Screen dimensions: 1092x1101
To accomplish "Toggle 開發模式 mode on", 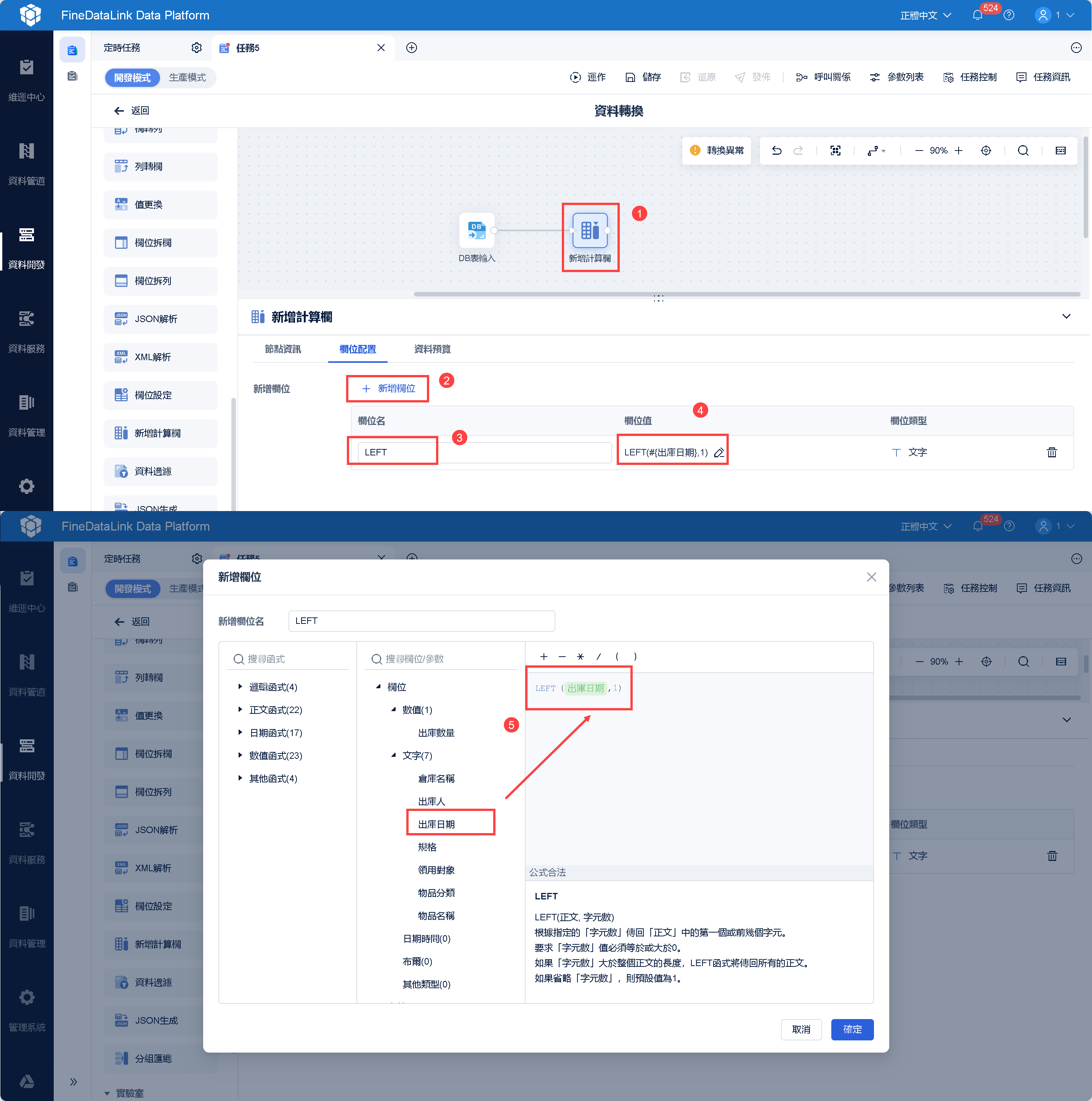I will coord(132,77).
